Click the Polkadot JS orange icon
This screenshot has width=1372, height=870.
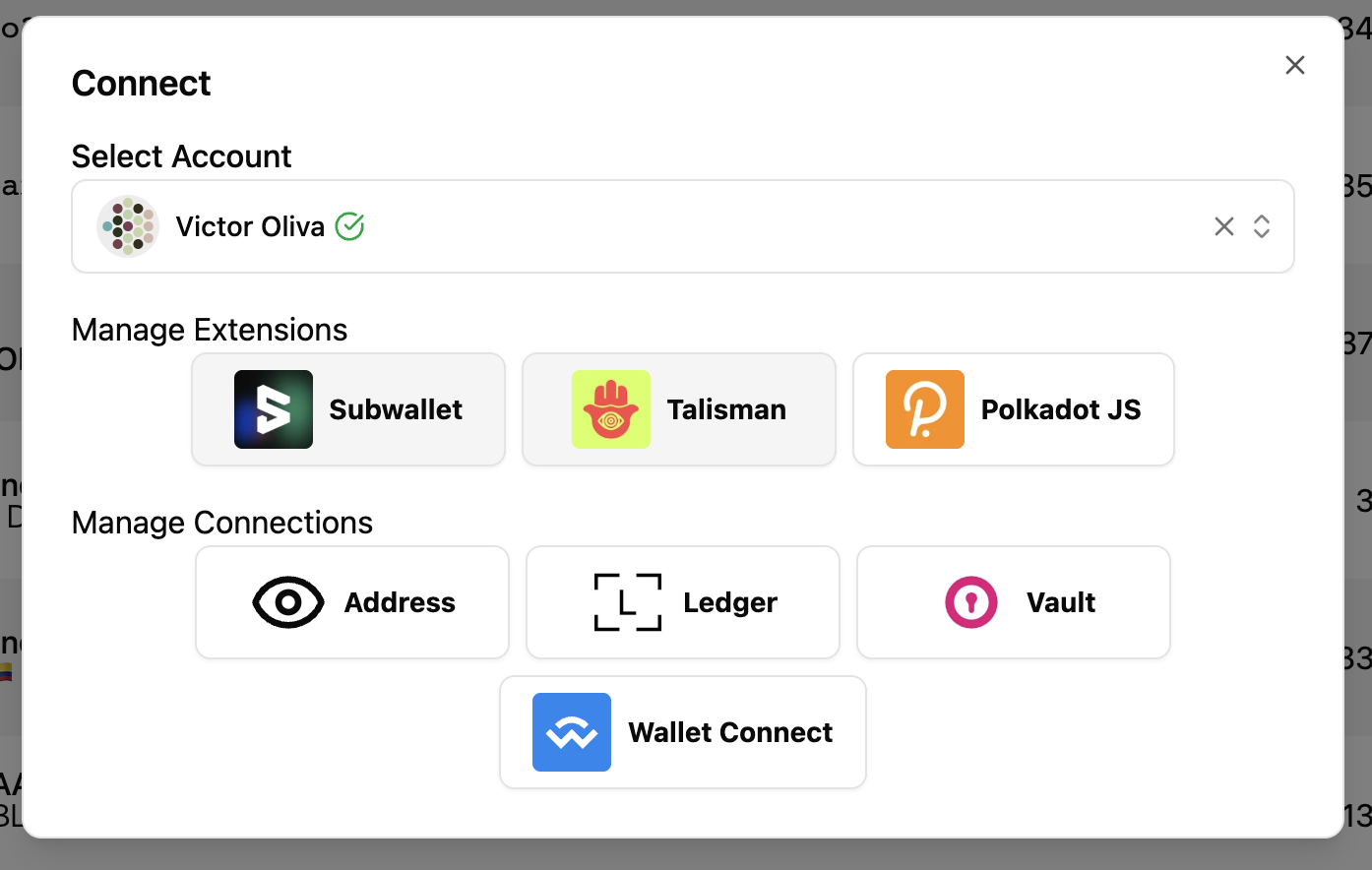925,409
